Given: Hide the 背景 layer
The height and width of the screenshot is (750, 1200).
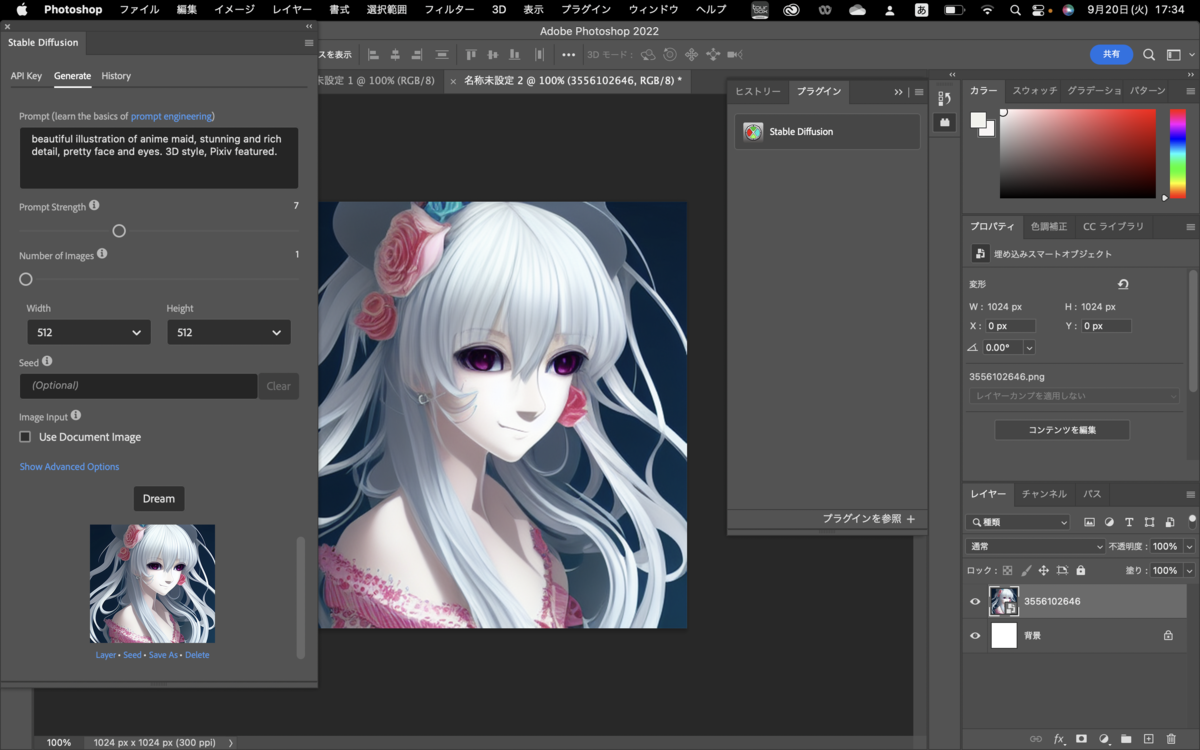Looking at the screenshot, I should [x=975, y=635].
